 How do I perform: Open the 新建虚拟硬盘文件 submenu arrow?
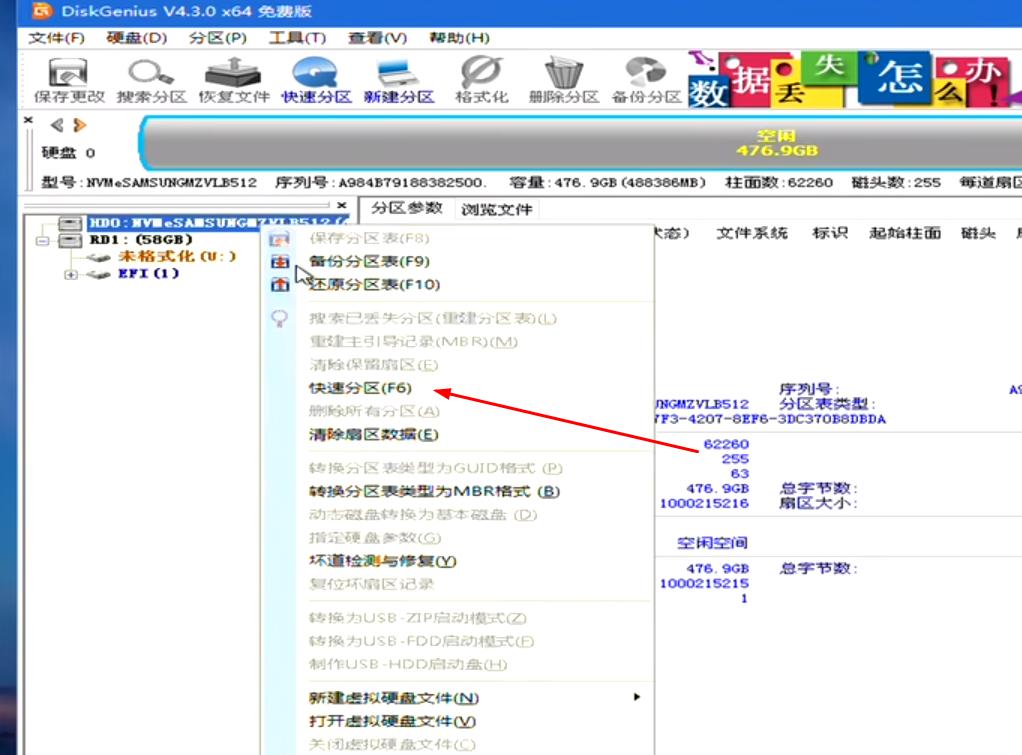pyautogui.click(x=637, y=697)
